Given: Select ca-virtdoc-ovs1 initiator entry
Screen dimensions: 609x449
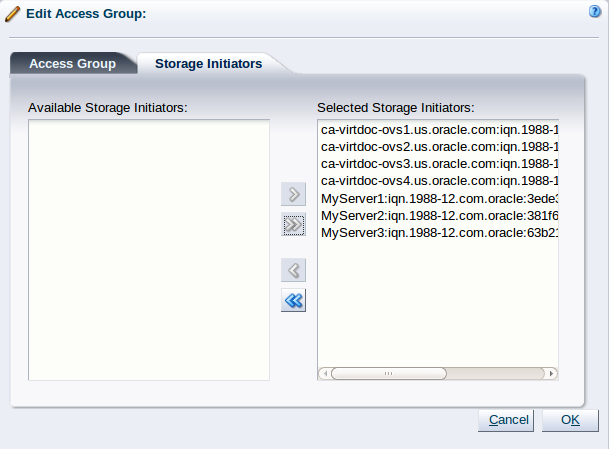Looking at the screenshot, I should coord(438,130).
